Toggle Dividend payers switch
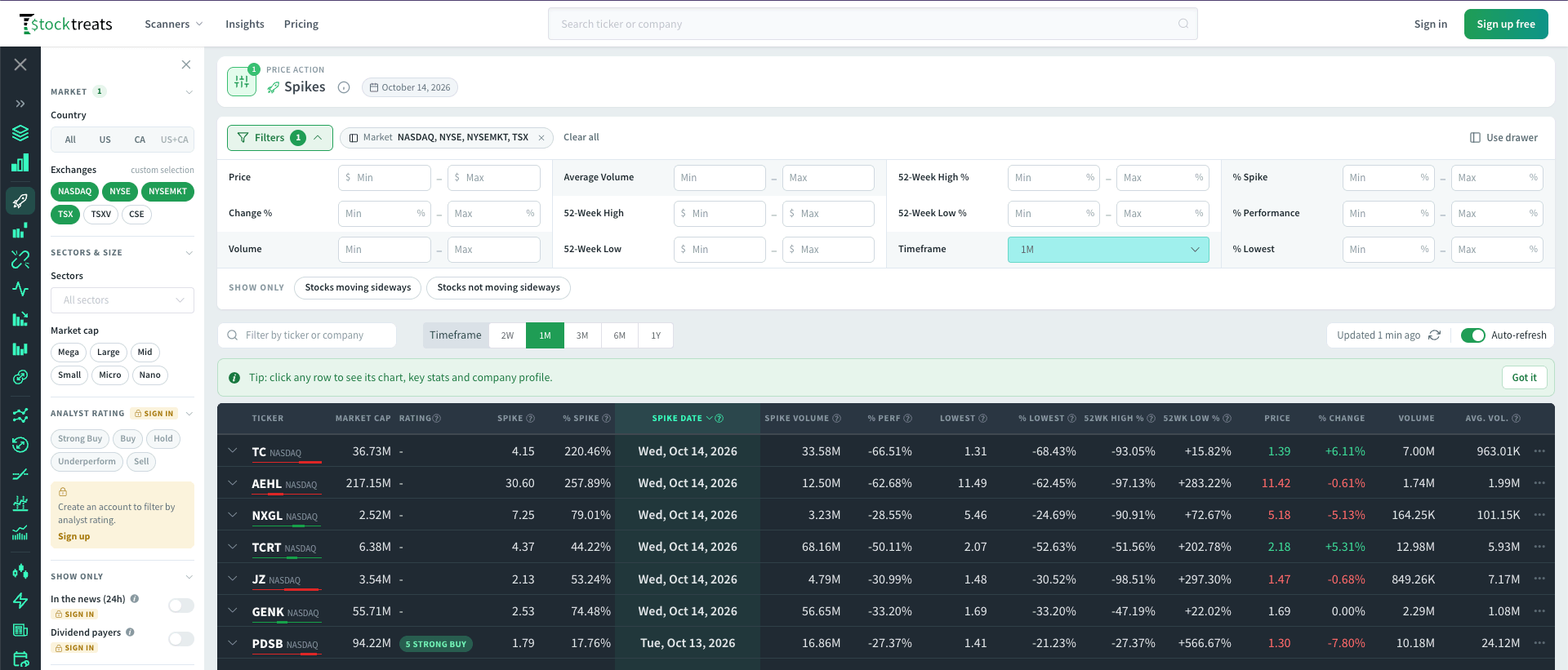 tap(181, 639)
